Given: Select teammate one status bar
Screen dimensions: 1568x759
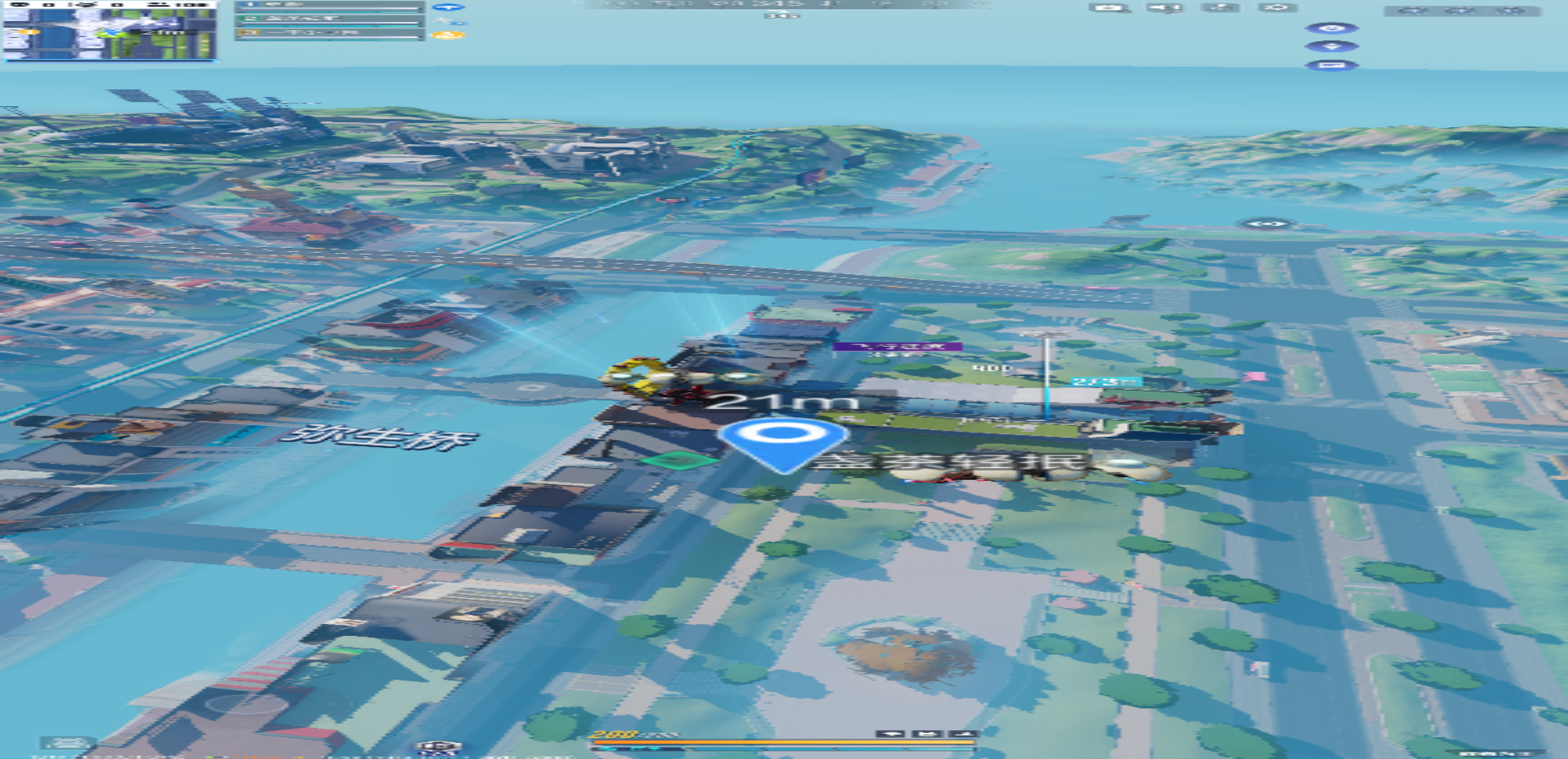Looking at the screenshot, I should 330,7.
